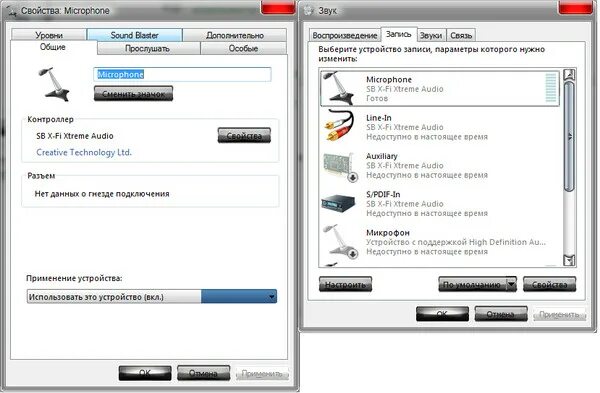Image resolution: width=600 pixels, height=393 pixels.
Task: Open the Sound Blaster tab
Action: pyautogui.click(x=134, y=35)
